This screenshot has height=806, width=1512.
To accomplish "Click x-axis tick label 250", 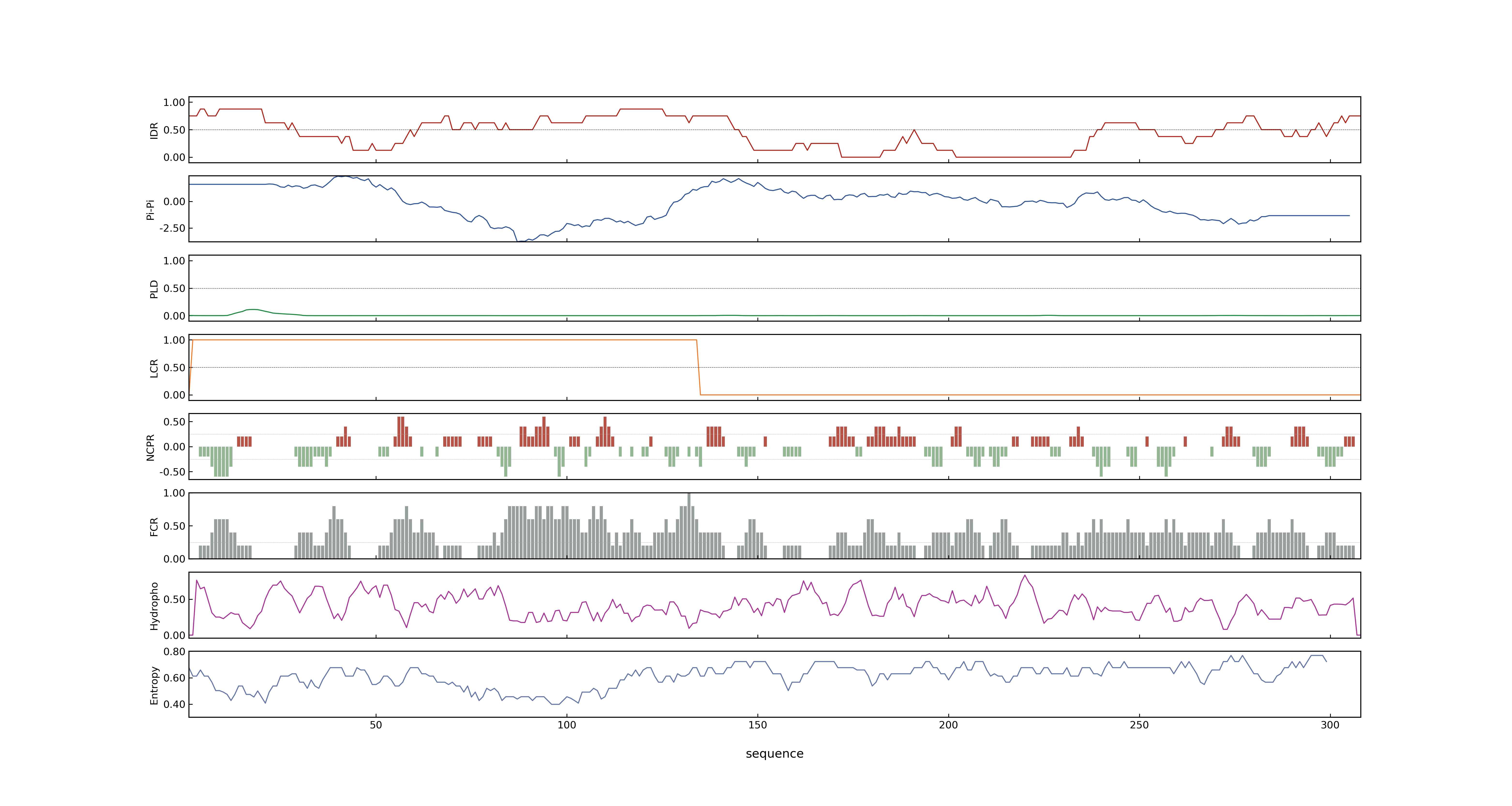I will 1139,725.
